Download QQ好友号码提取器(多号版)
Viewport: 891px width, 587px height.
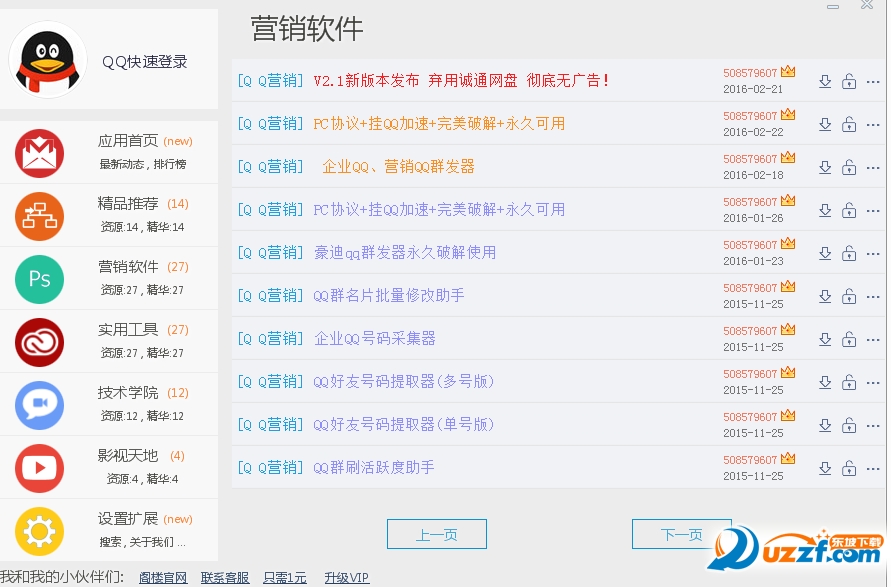point(825,382)
